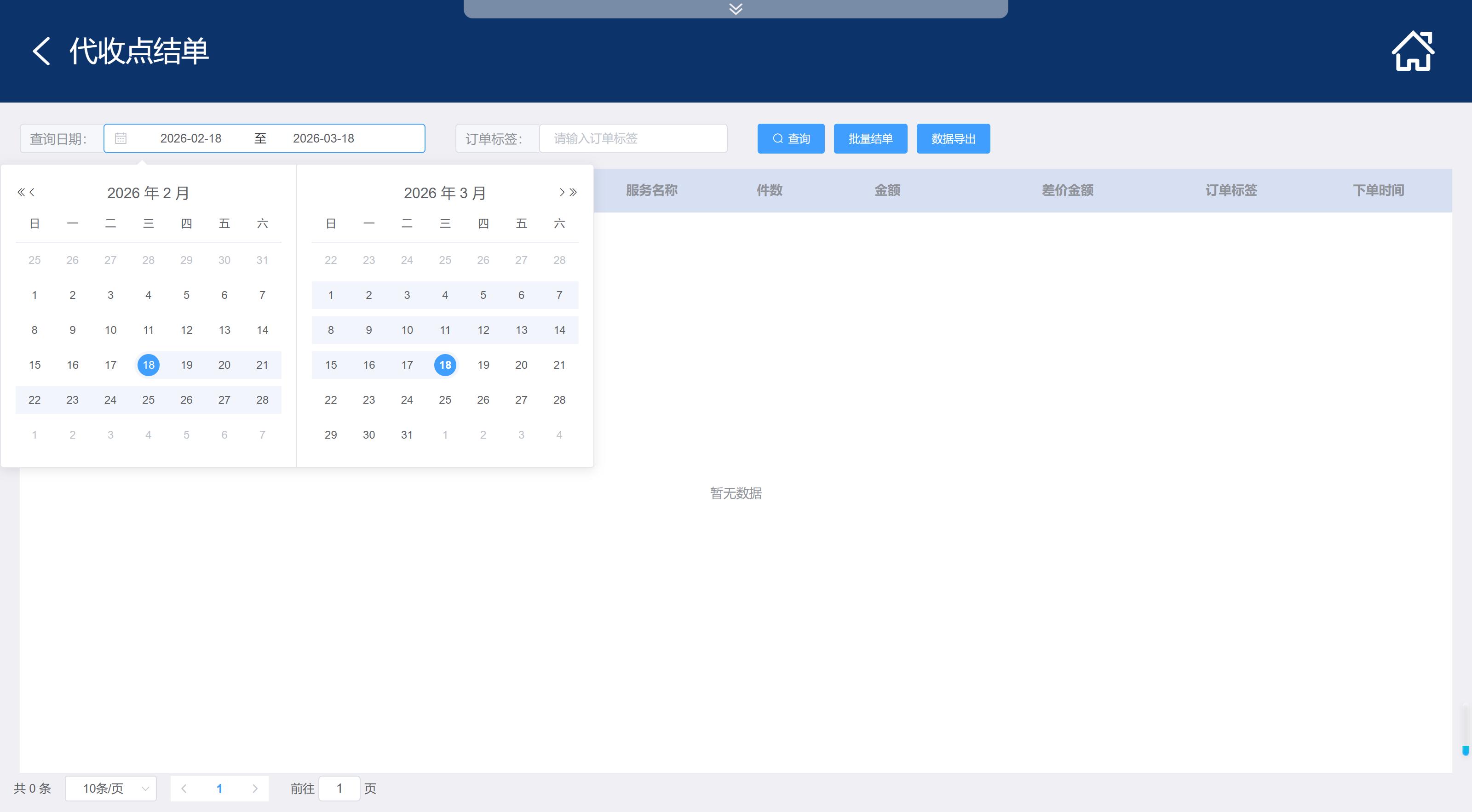This screenshot has width=1472, height=812.
Task: Advance to next month in calendar
Action: pyautogui.click(x=562, y=193)
